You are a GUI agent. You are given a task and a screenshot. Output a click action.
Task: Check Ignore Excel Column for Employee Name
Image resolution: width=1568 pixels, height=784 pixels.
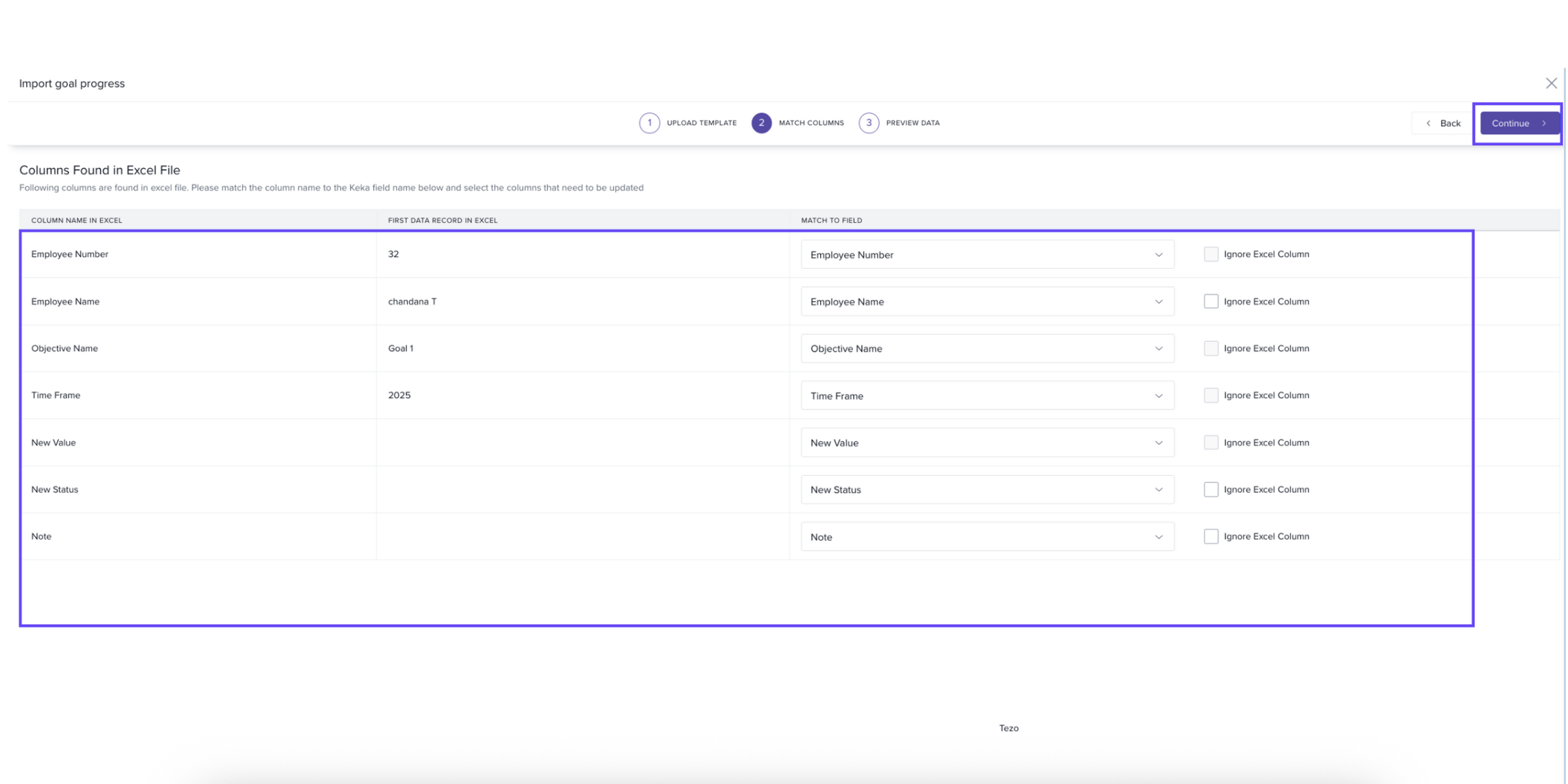1210,301
